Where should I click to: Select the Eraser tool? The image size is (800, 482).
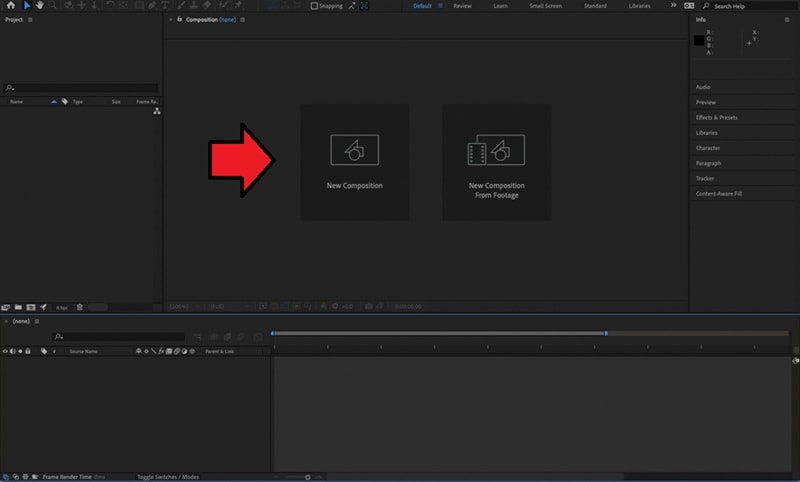point(207,5)
